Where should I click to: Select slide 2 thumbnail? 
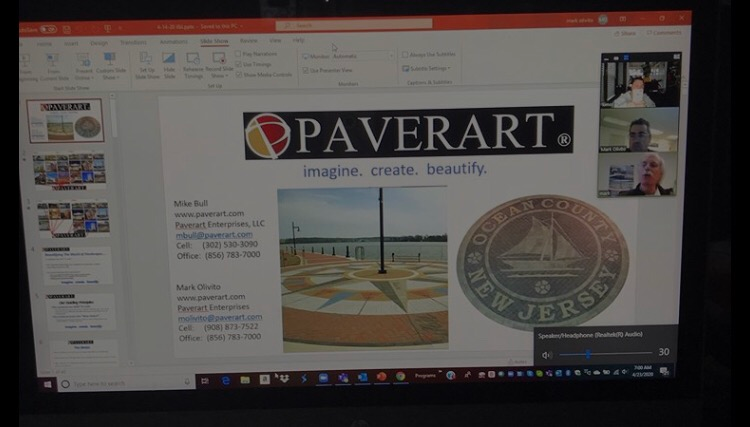(x=70, y=171)
